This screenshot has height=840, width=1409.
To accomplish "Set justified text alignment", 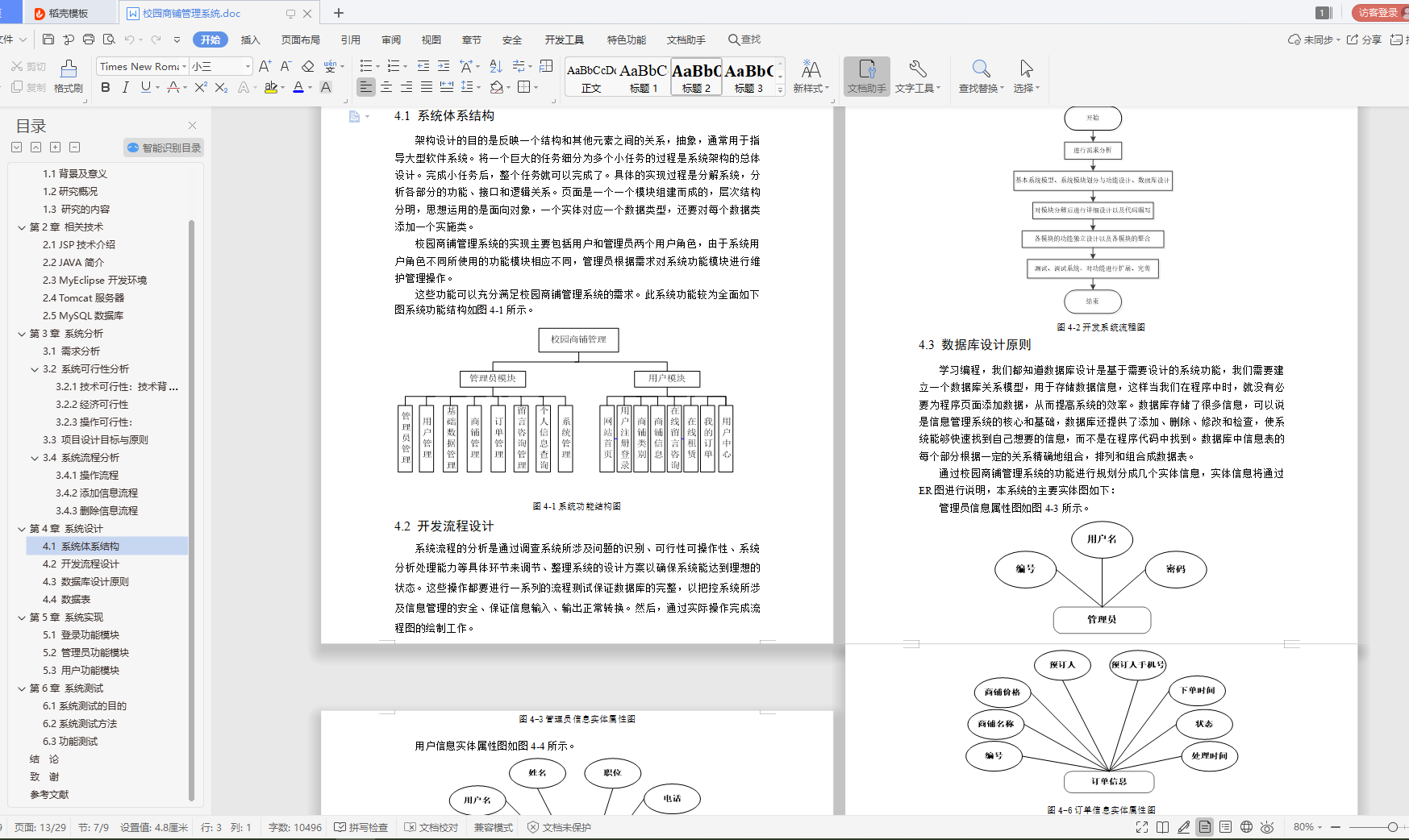I will point(427,87).
